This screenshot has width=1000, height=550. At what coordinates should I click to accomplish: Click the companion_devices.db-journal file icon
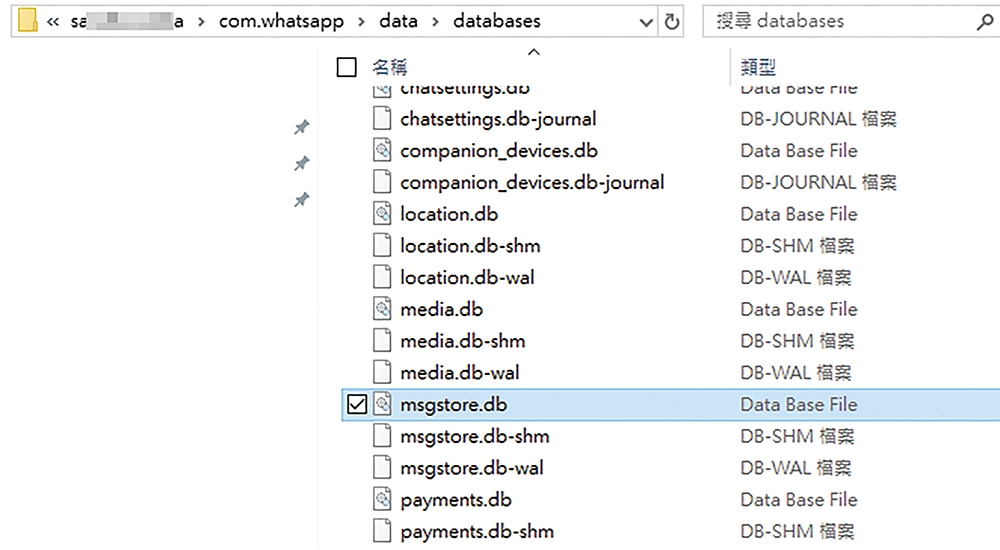coord(382,182)
